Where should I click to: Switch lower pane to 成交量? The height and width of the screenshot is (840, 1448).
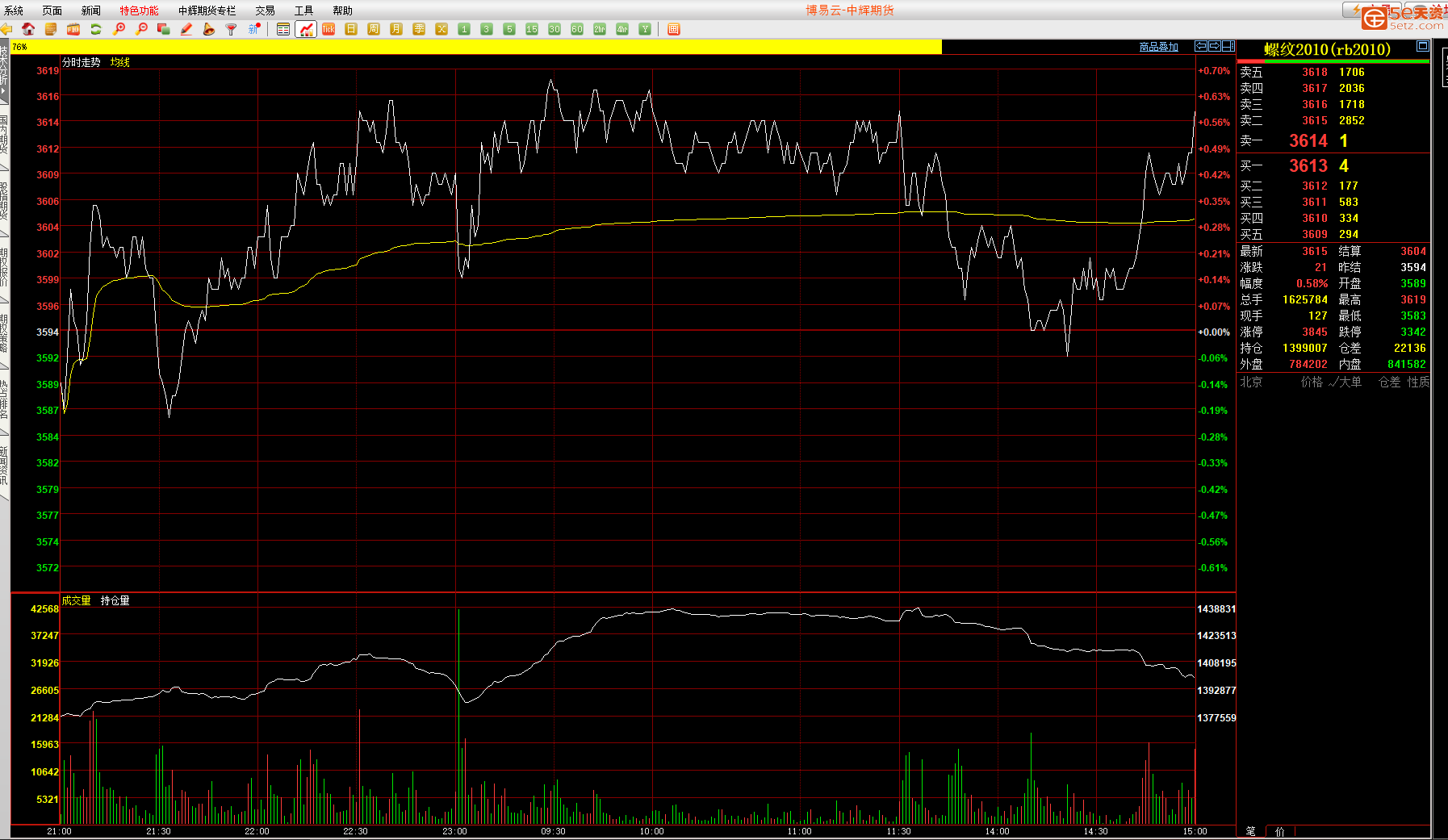click(77, 600)
